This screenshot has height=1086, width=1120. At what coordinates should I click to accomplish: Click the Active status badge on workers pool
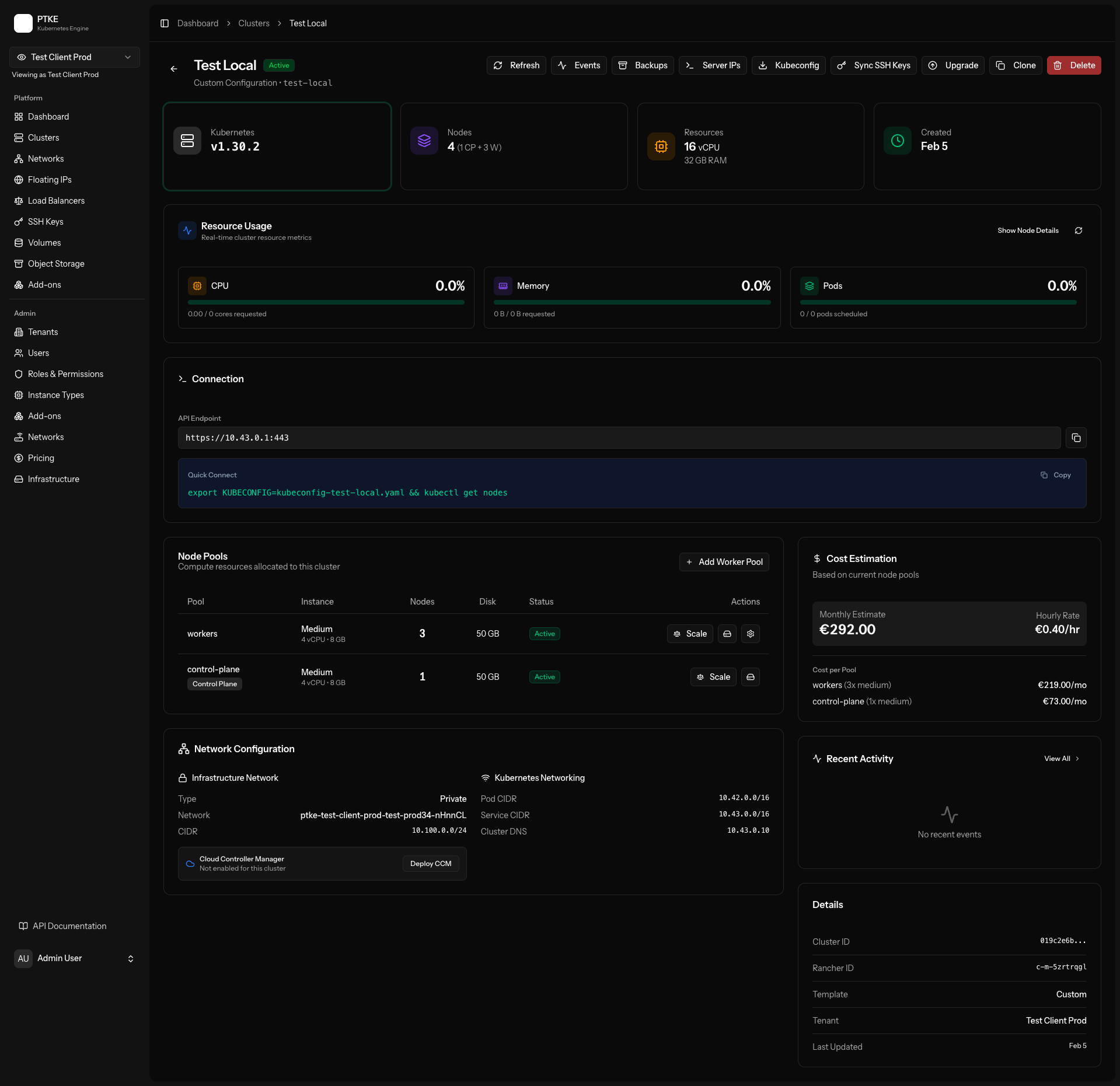tap(544, 634)
